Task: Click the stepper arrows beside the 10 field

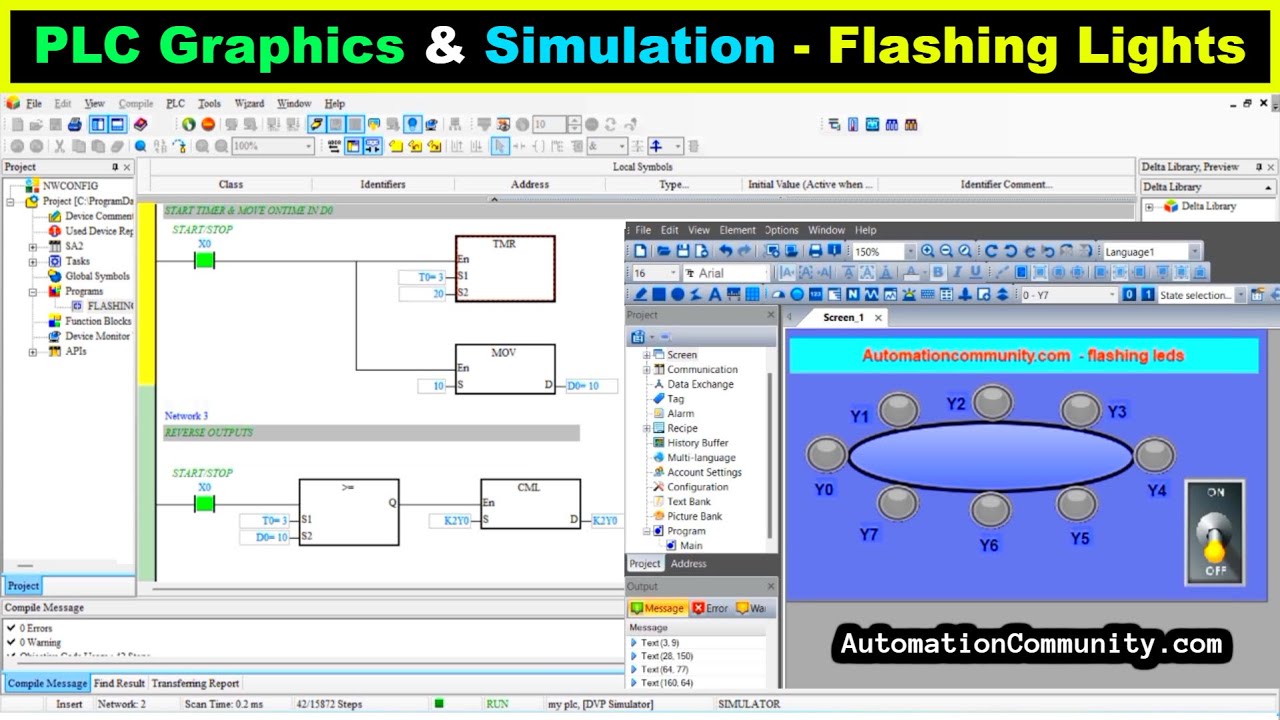Action: click(574, 125)
